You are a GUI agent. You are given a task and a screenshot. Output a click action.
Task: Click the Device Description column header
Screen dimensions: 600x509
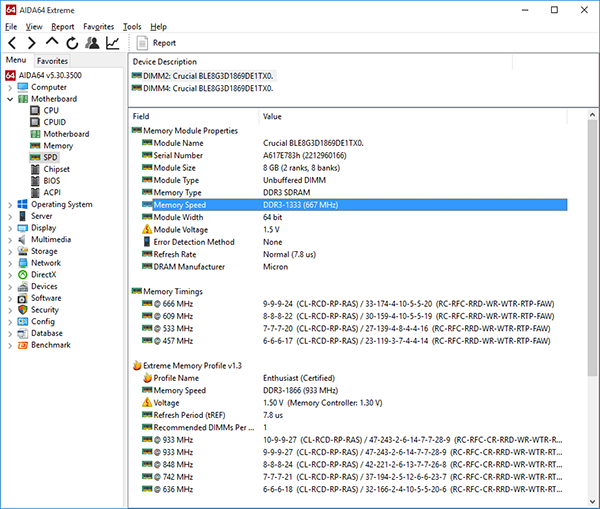coord(321,62)
